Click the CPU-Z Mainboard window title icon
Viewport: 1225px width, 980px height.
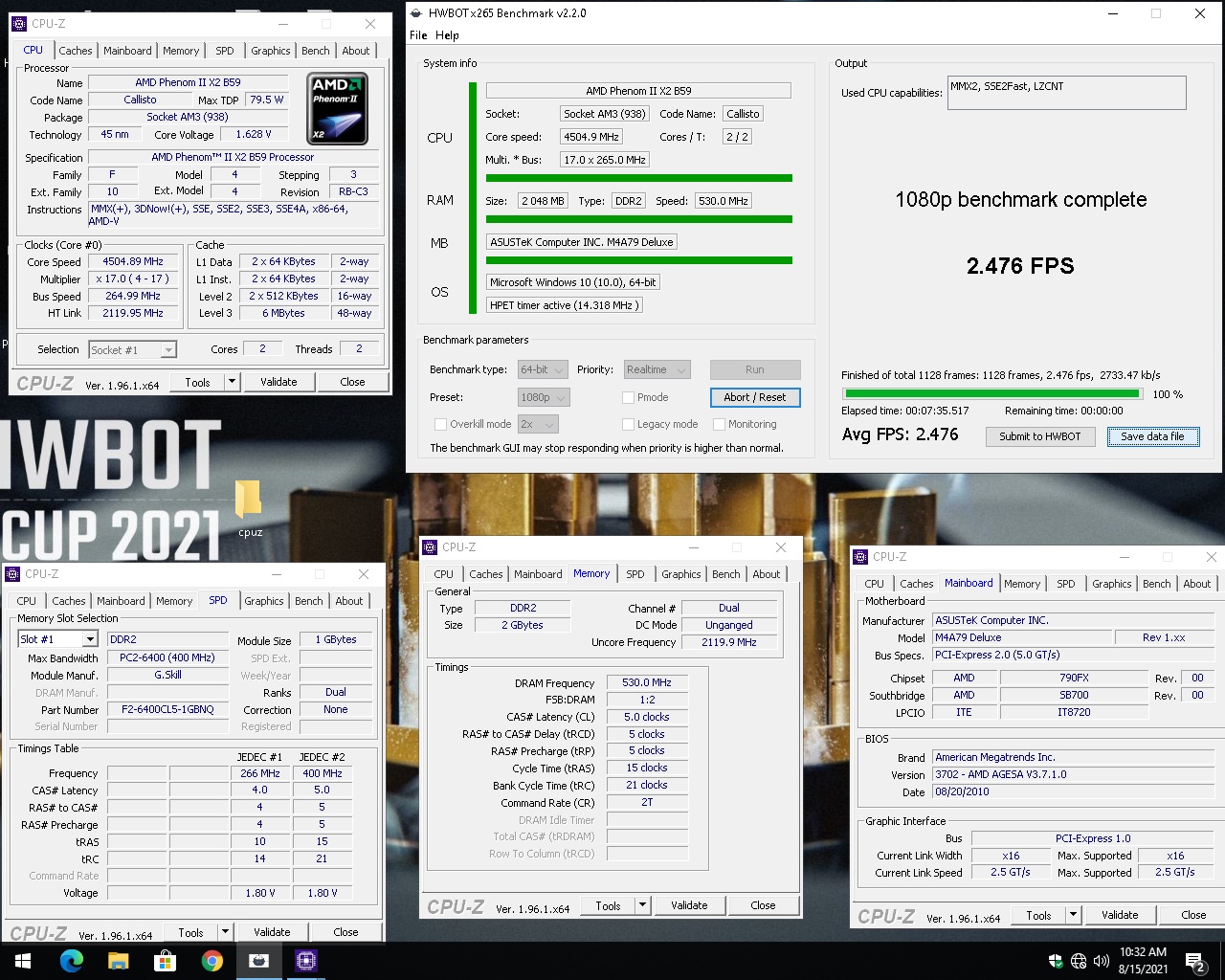click(x=861, y=557)
